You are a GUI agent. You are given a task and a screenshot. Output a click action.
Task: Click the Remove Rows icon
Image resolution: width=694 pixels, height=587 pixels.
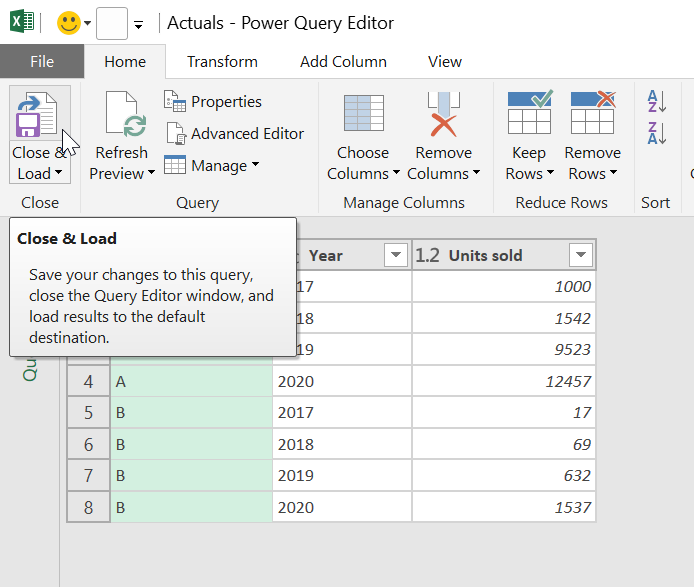(592, 113)
